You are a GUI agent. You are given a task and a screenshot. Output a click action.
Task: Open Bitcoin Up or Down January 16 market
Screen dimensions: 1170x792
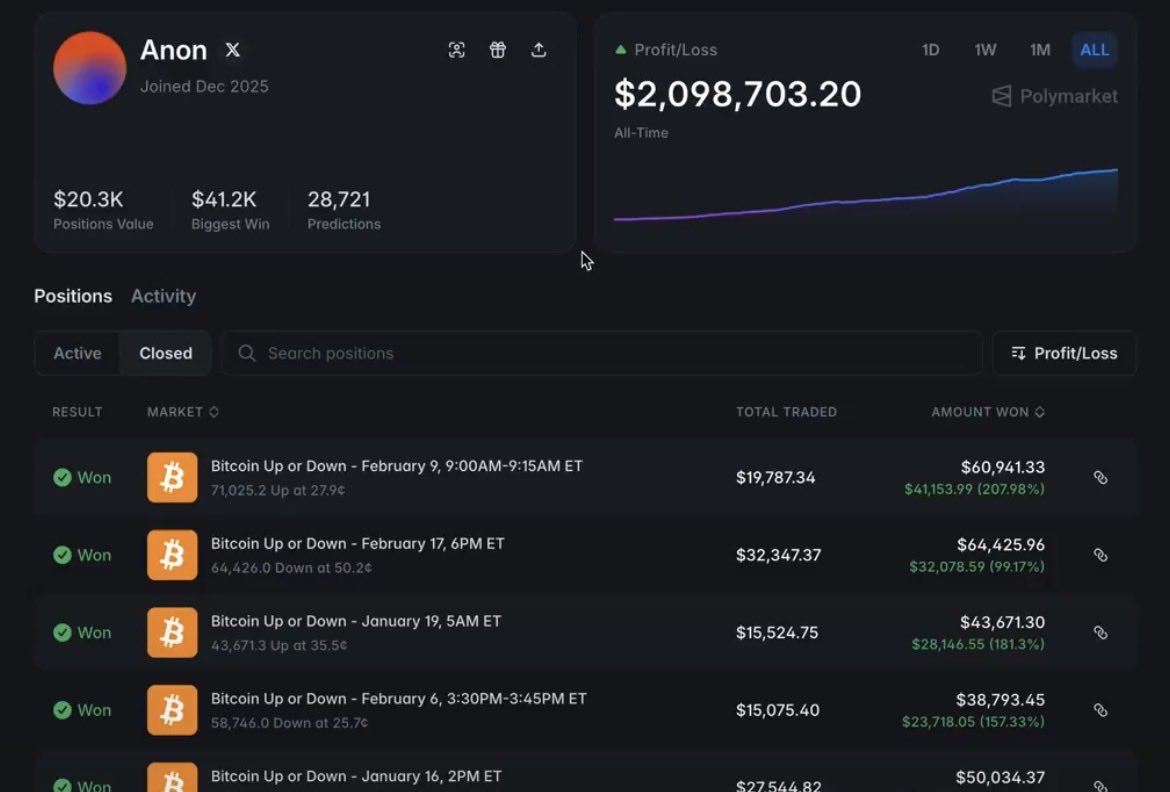(356, 776)
